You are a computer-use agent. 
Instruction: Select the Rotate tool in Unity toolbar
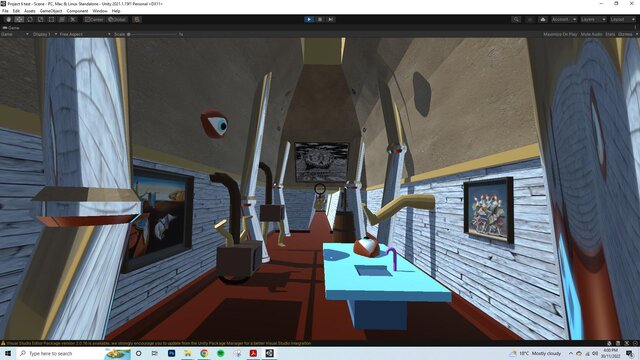(x=30, y=19)
